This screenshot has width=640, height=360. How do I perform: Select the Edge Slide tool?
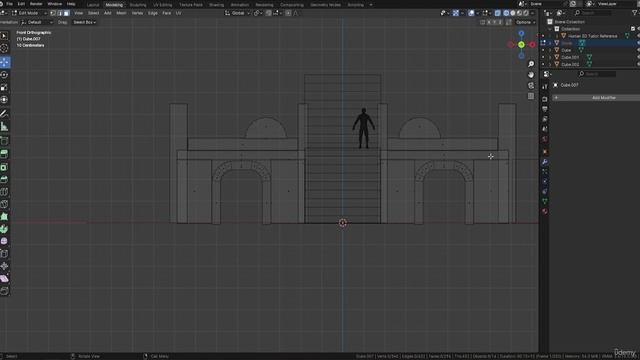tap(4, 254)
